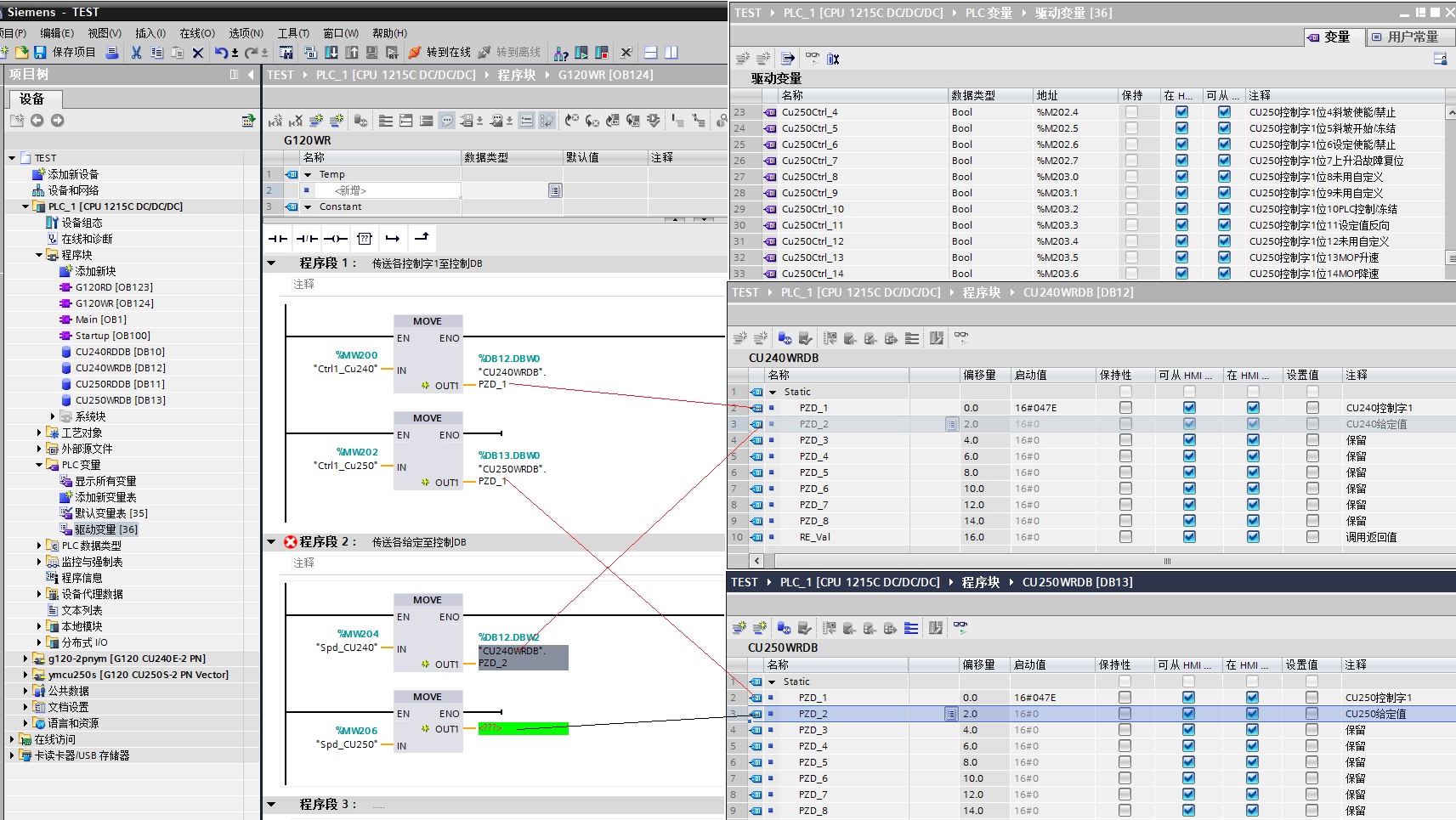Undo the last action
This screenshot has width=1456, height=820.
221,53
